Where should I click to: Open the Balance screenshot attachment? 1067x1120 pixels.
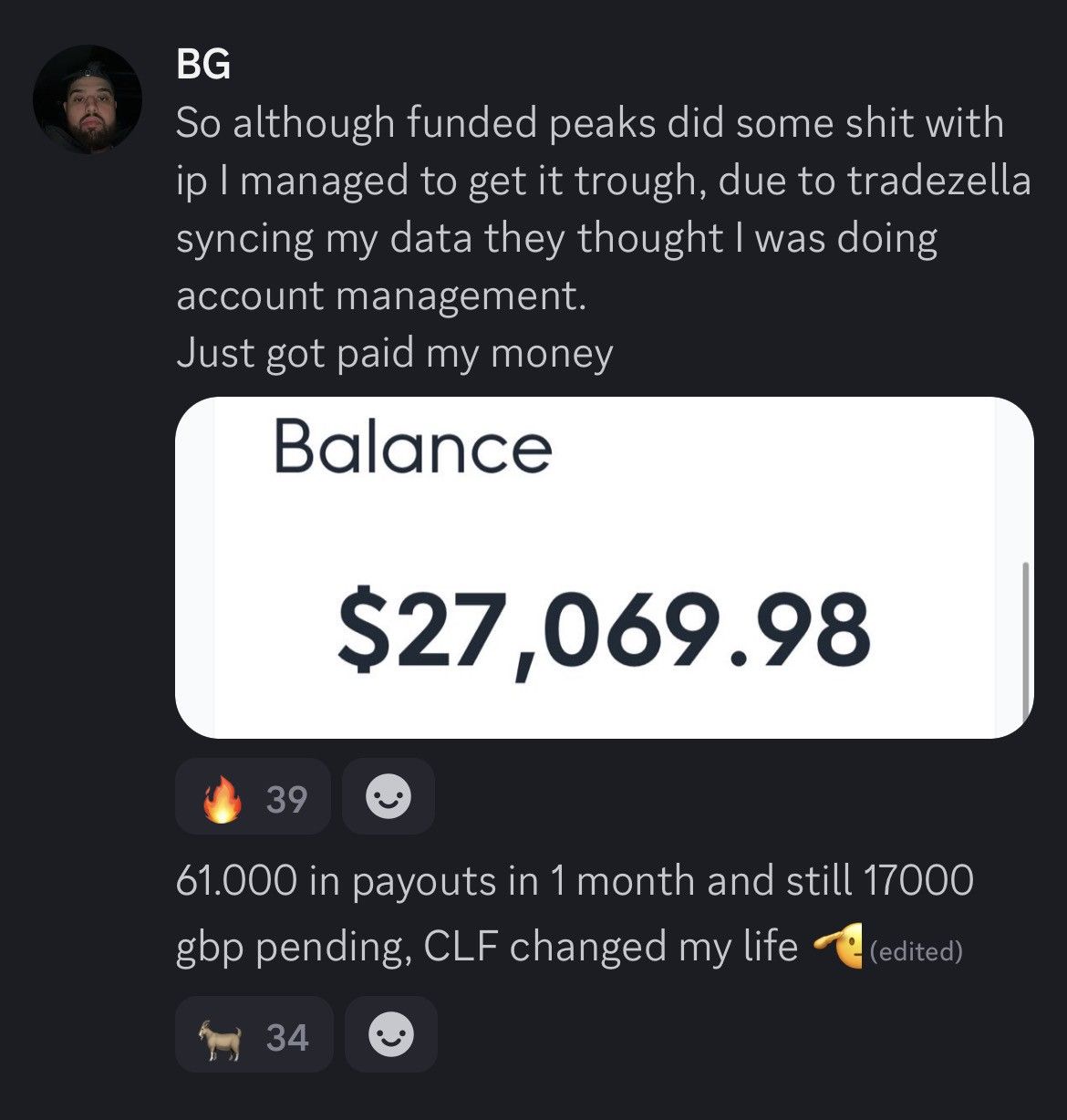coord(604,567)
